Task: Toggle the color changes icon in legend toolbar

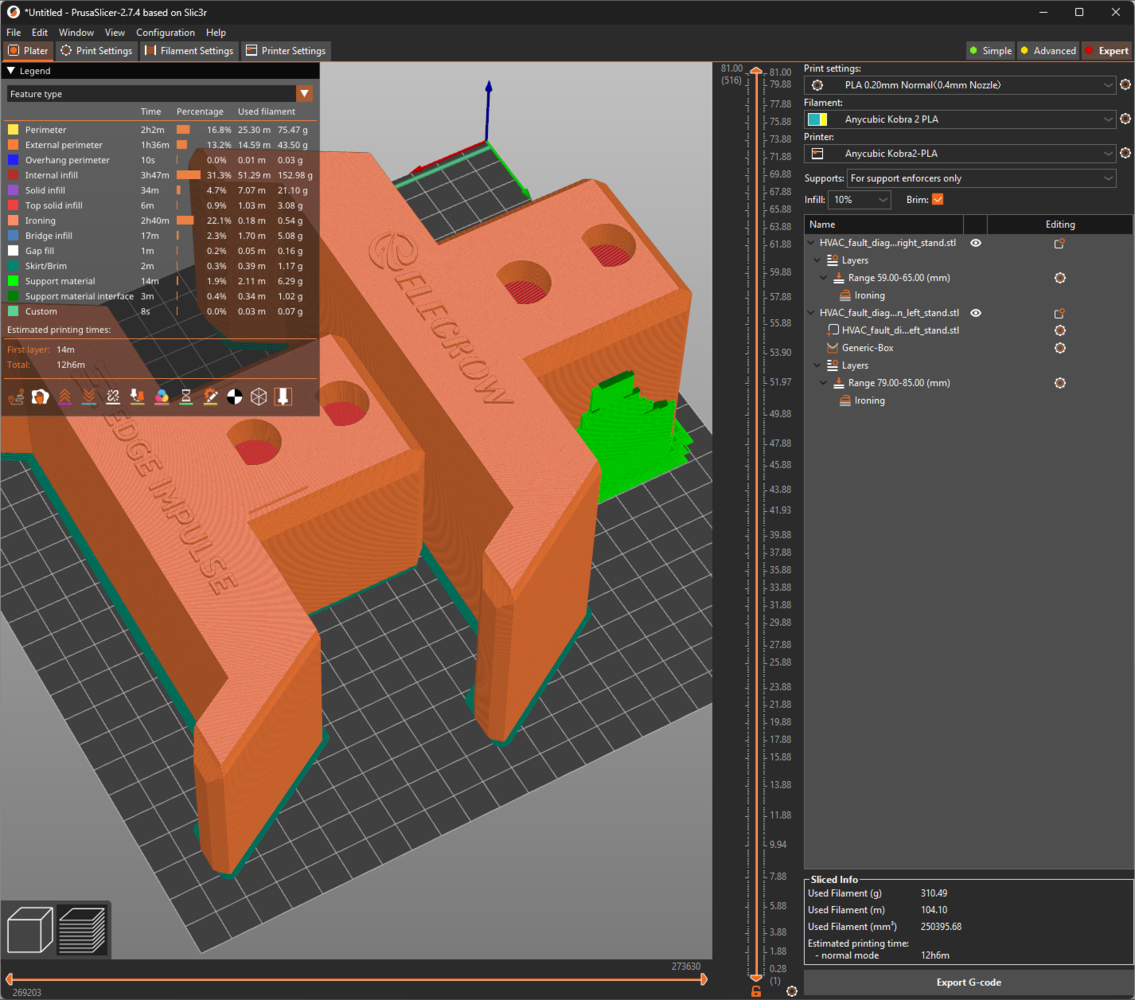Action: 162,397
